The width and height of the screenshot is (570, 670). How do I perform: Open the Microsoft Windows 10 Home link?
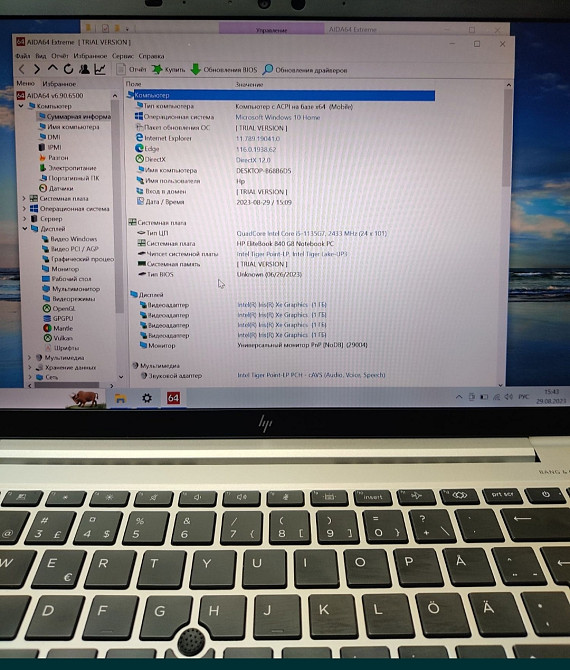pyautogui.click(x=278, y=117)
